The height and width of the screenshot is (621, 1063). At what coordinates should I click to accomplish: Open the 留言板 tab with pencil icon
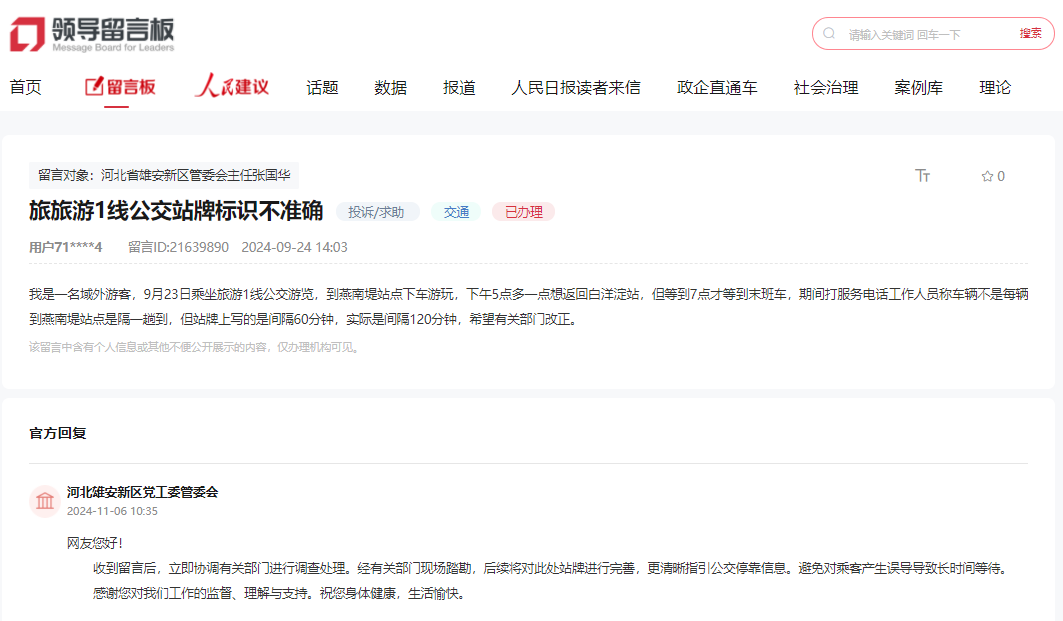tap(120, 87)
